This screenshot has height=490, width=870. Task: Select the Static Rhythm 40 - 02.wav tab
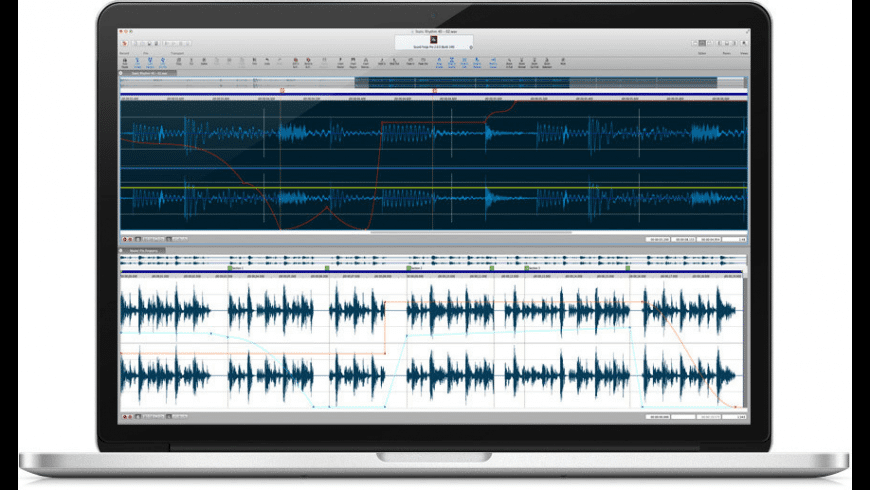[x=149, y=73]
